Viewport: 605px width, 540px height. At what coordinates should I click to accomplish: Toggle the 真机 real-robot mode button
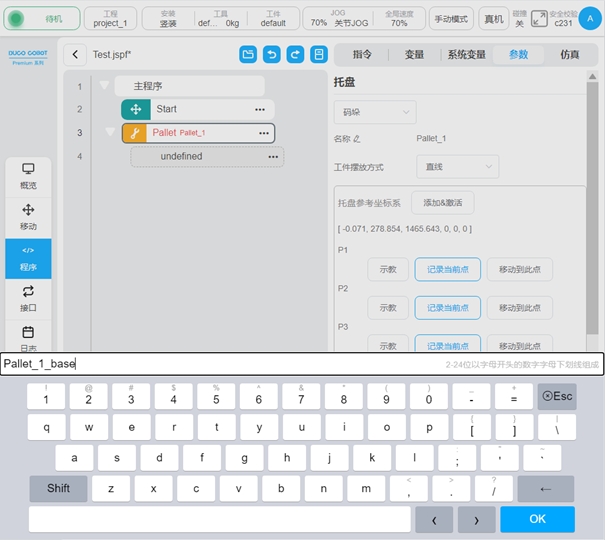point(494,19)
